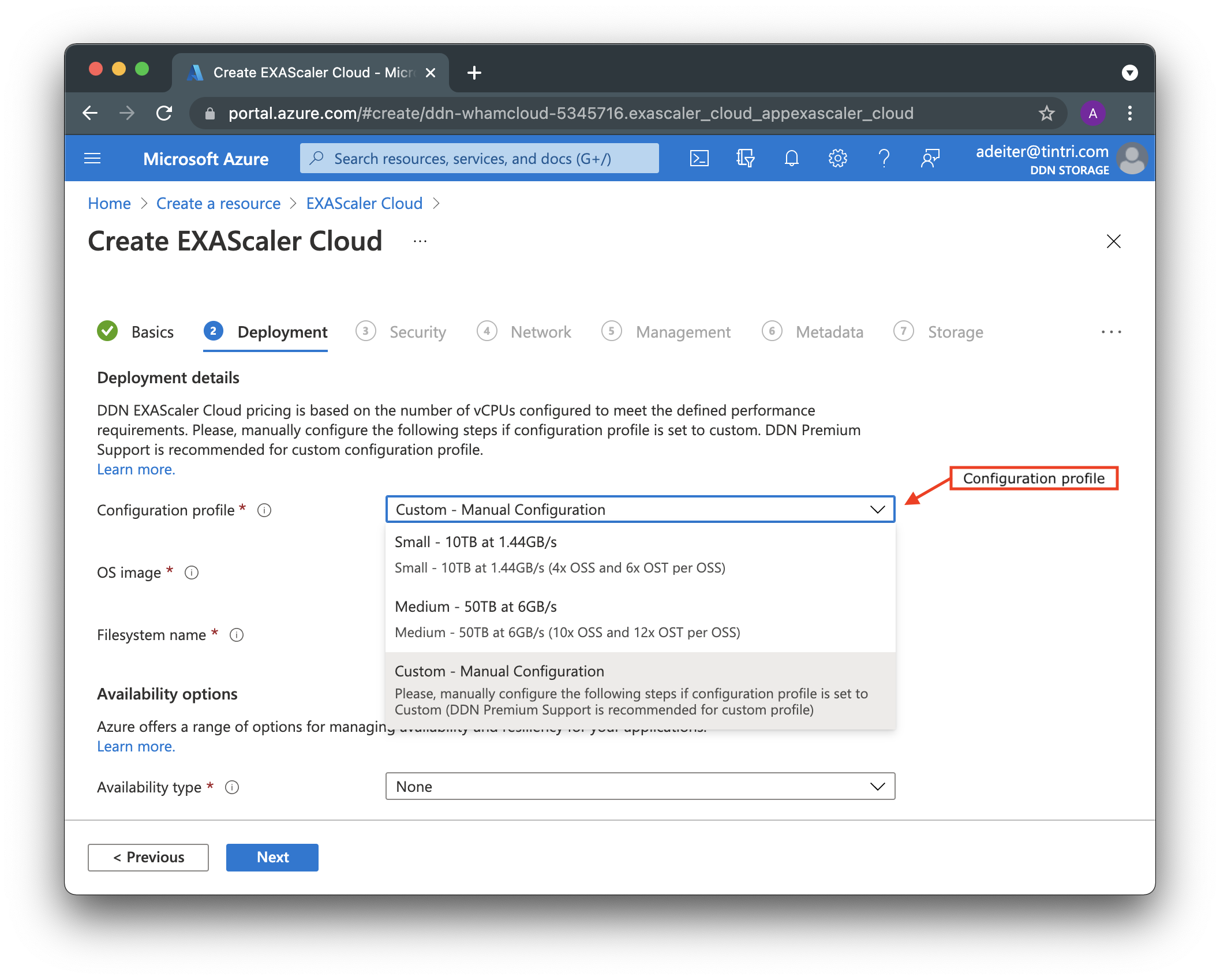This screenshot has height=980, width=1220.
Task: Collapse the Configuration profile dropdown
Action: click(877, 510)
